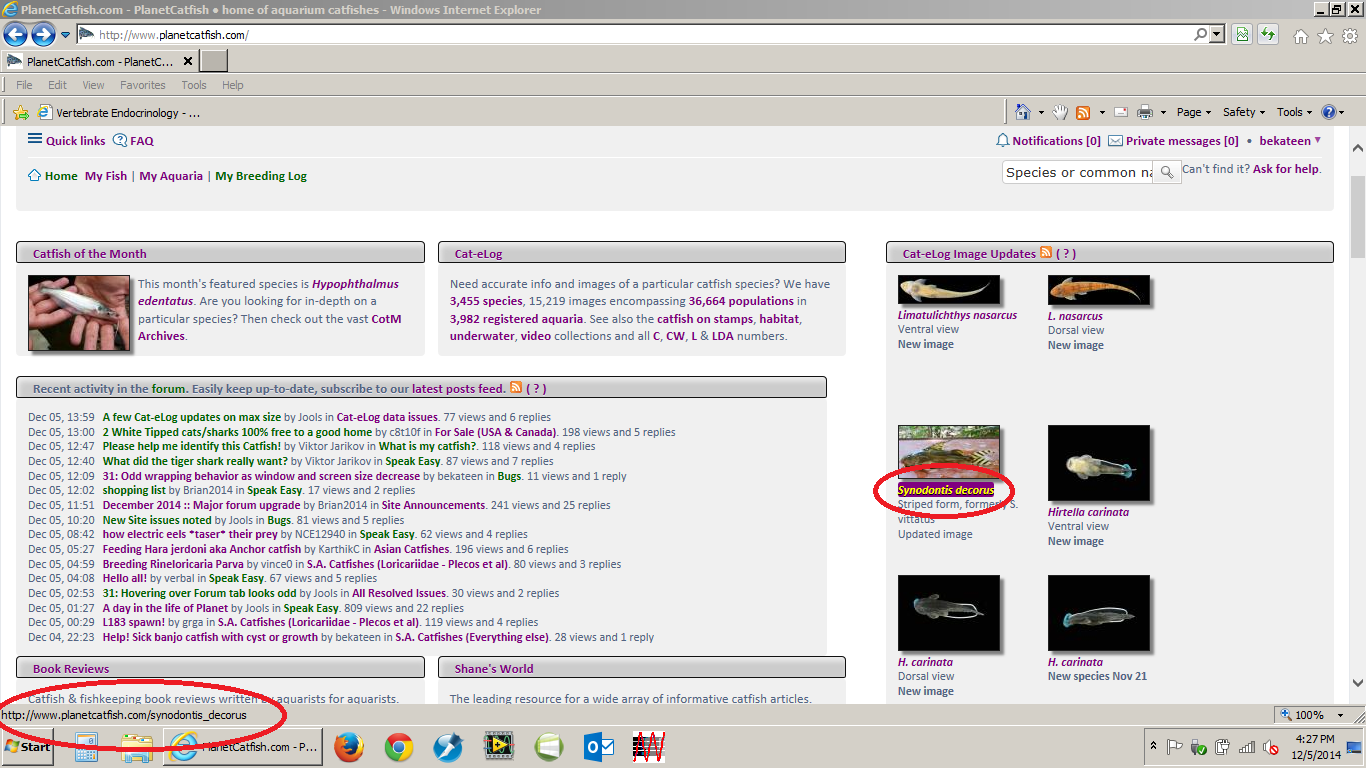
Task: Click the Windows Start button
Action: click(27, 747)
